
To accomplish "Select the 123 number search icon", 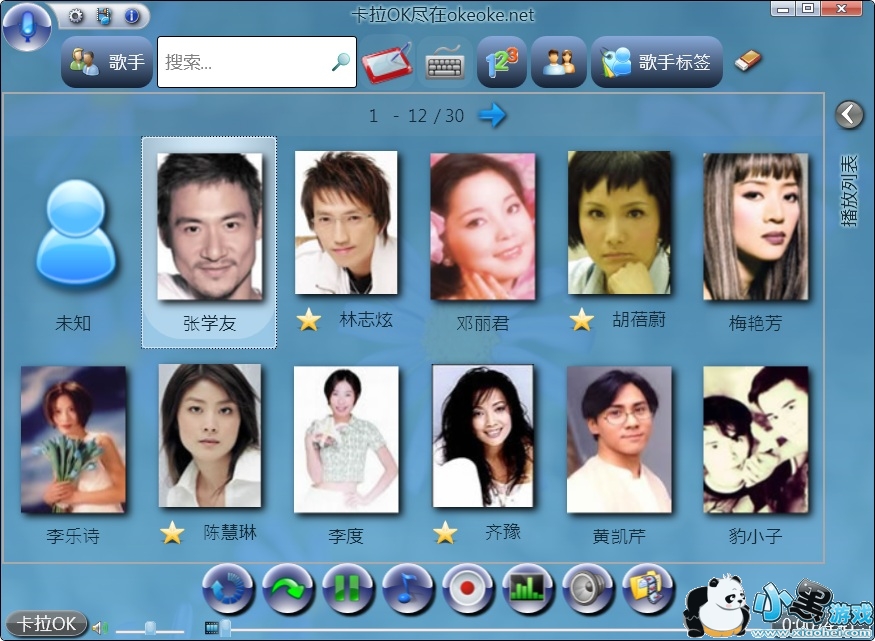I will pyautogui.click(x=502, y=62).
